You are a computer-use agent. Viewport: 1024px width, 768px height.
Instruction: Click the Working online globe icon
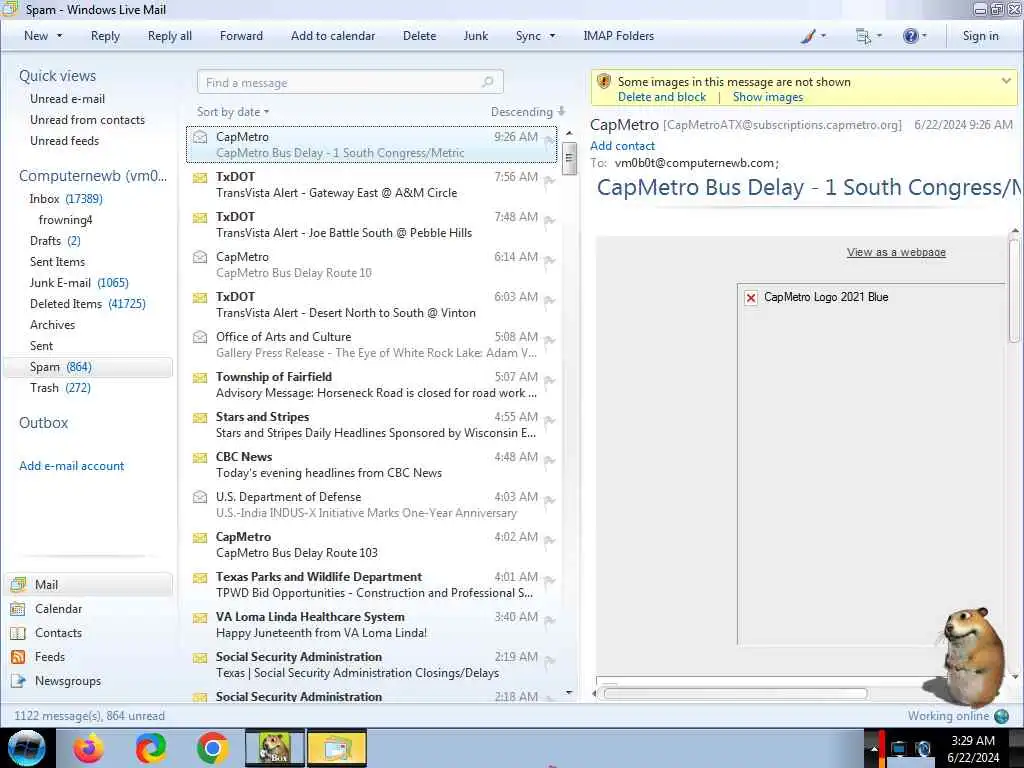(x=1001, y=716)
